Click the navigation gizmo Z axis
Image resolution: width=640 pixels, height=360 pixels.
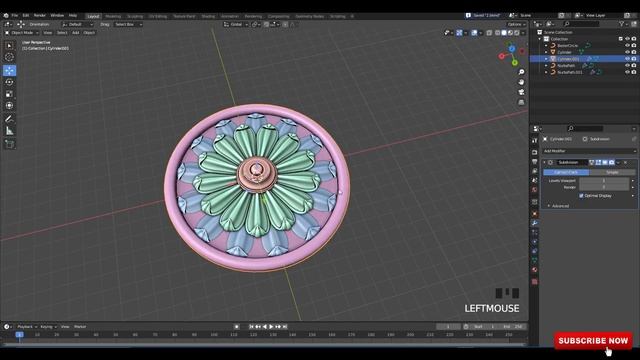click(512, 49)
